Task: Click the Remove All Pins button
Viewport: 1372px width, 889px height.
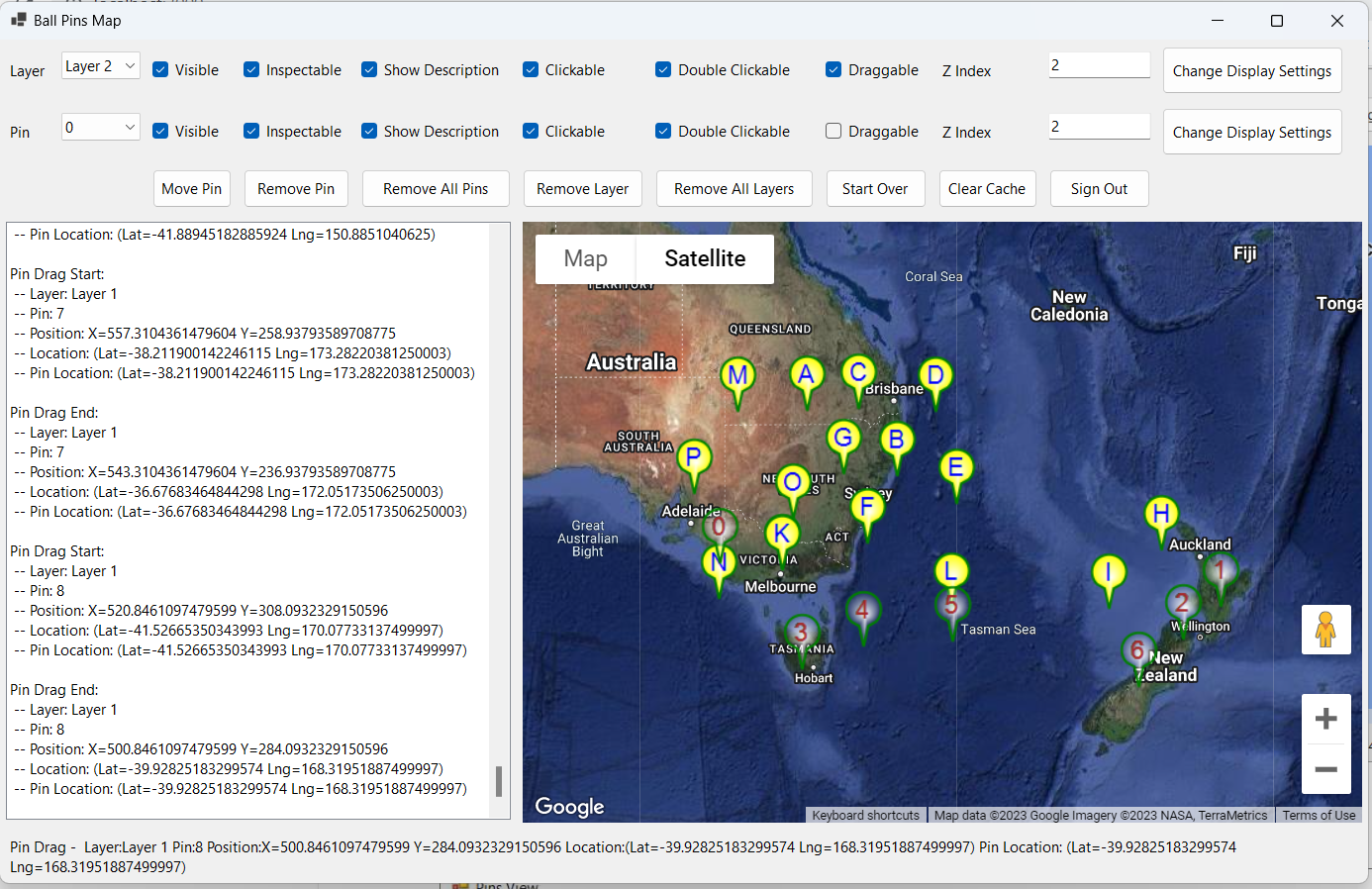Action: click(436, 189)
